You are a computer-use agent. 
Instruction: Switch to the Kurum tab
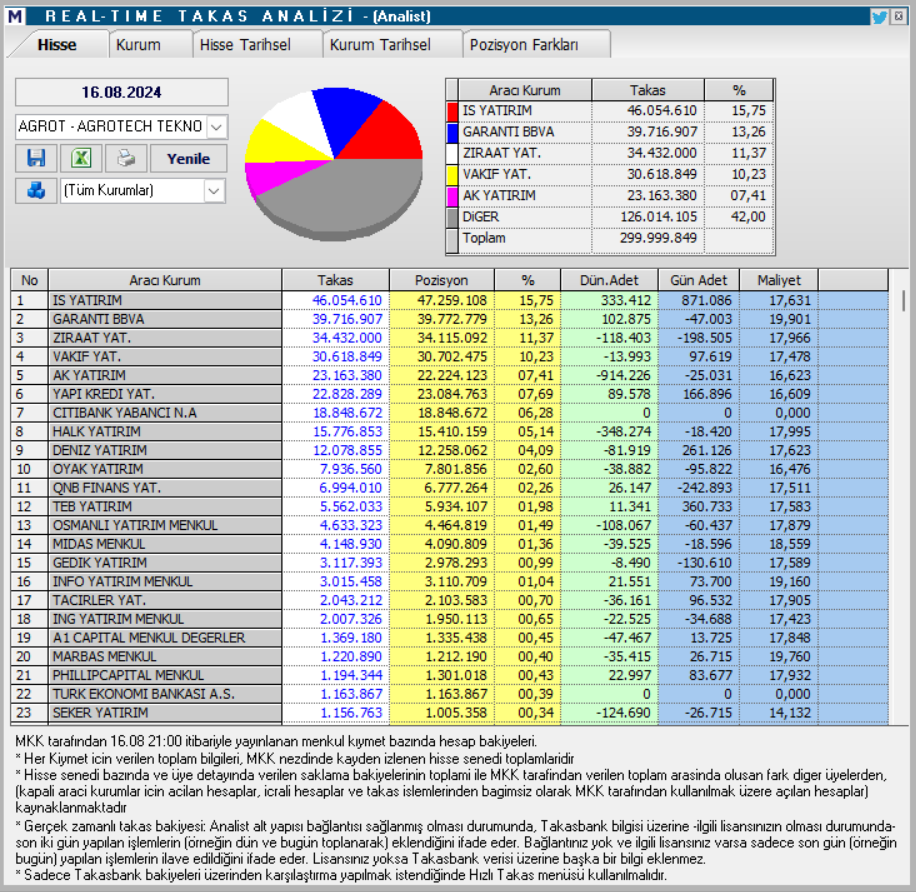(x=138, y=45)
